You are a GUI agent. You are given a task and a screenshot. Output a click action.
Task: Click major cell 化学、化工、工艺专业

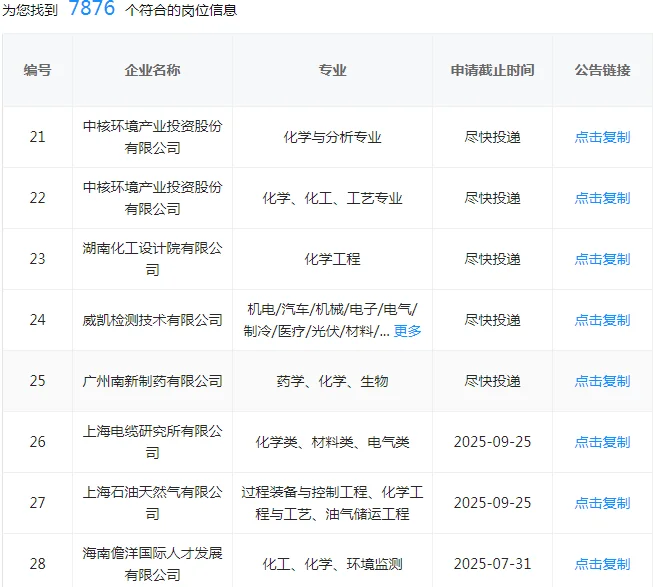(332, 198)
